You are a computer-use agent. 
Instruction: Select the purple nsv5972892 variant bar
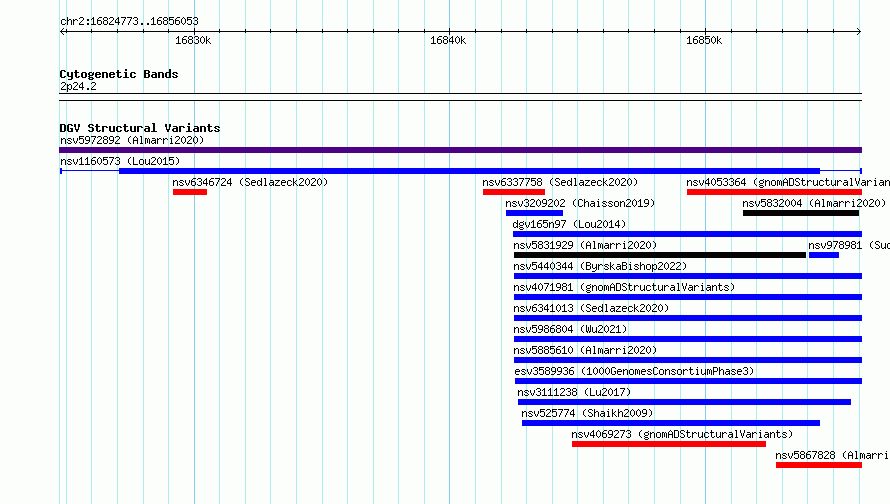point(460,150)
